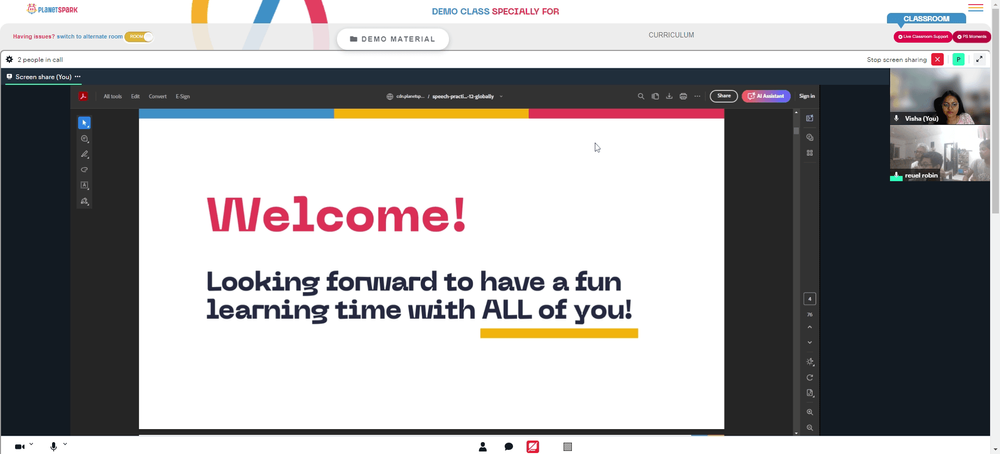Click the 2 people in call text

coord(40,59)
